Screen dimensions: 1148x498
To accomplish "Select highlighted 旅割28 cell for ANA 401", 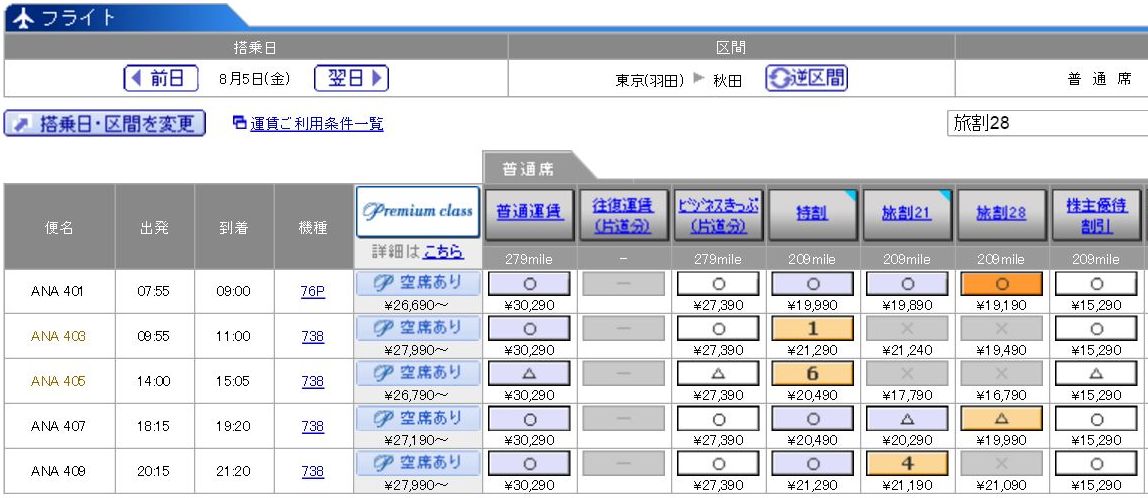I will [x=1002, y=284].
